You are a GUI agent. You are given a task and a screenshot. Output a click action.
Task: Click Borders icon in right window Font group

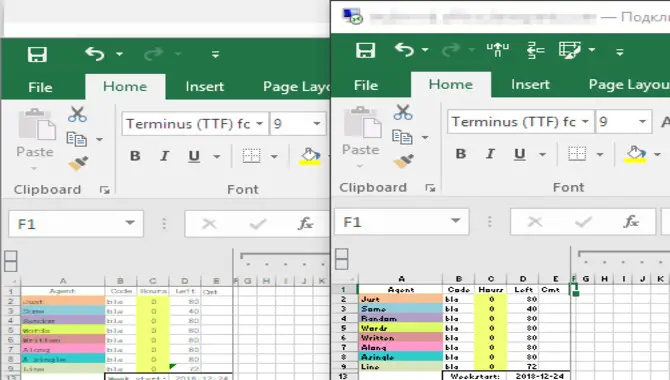point(577,154)
